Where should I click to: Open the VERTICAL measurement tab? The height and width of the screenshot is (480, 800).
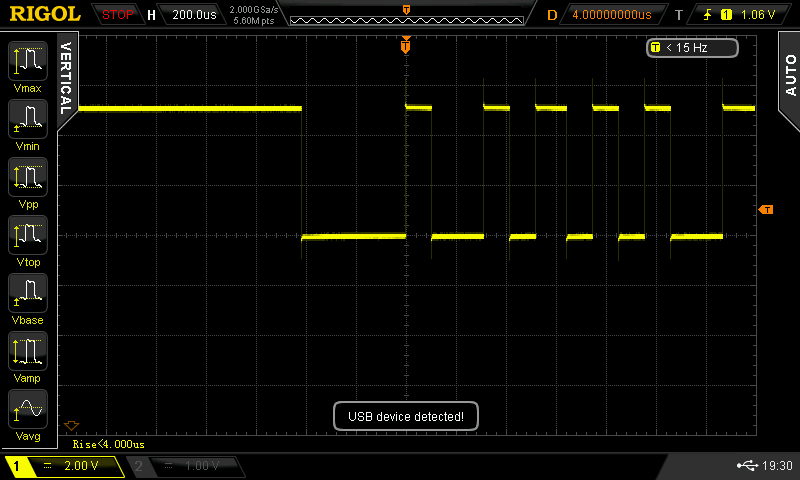coord(66,78)
